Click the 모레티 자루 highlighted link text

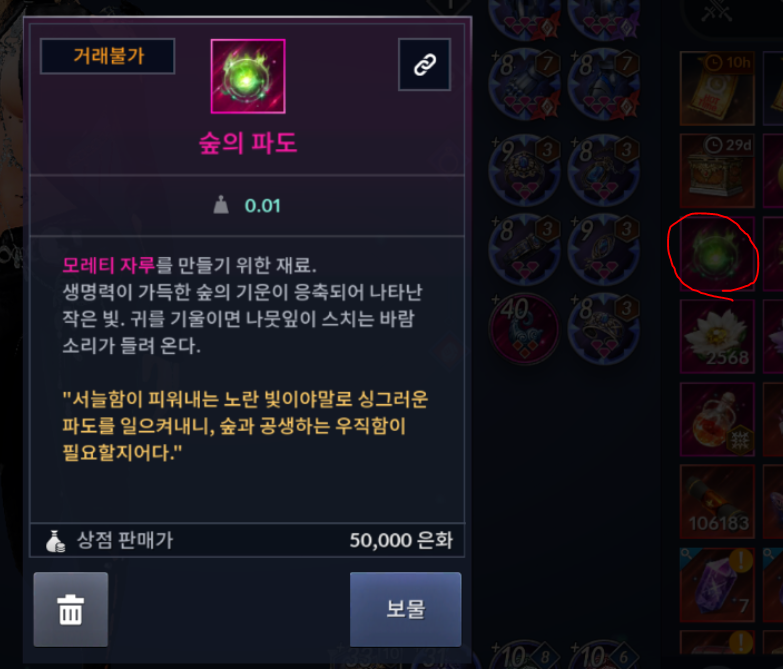click(x=109, y=265)
